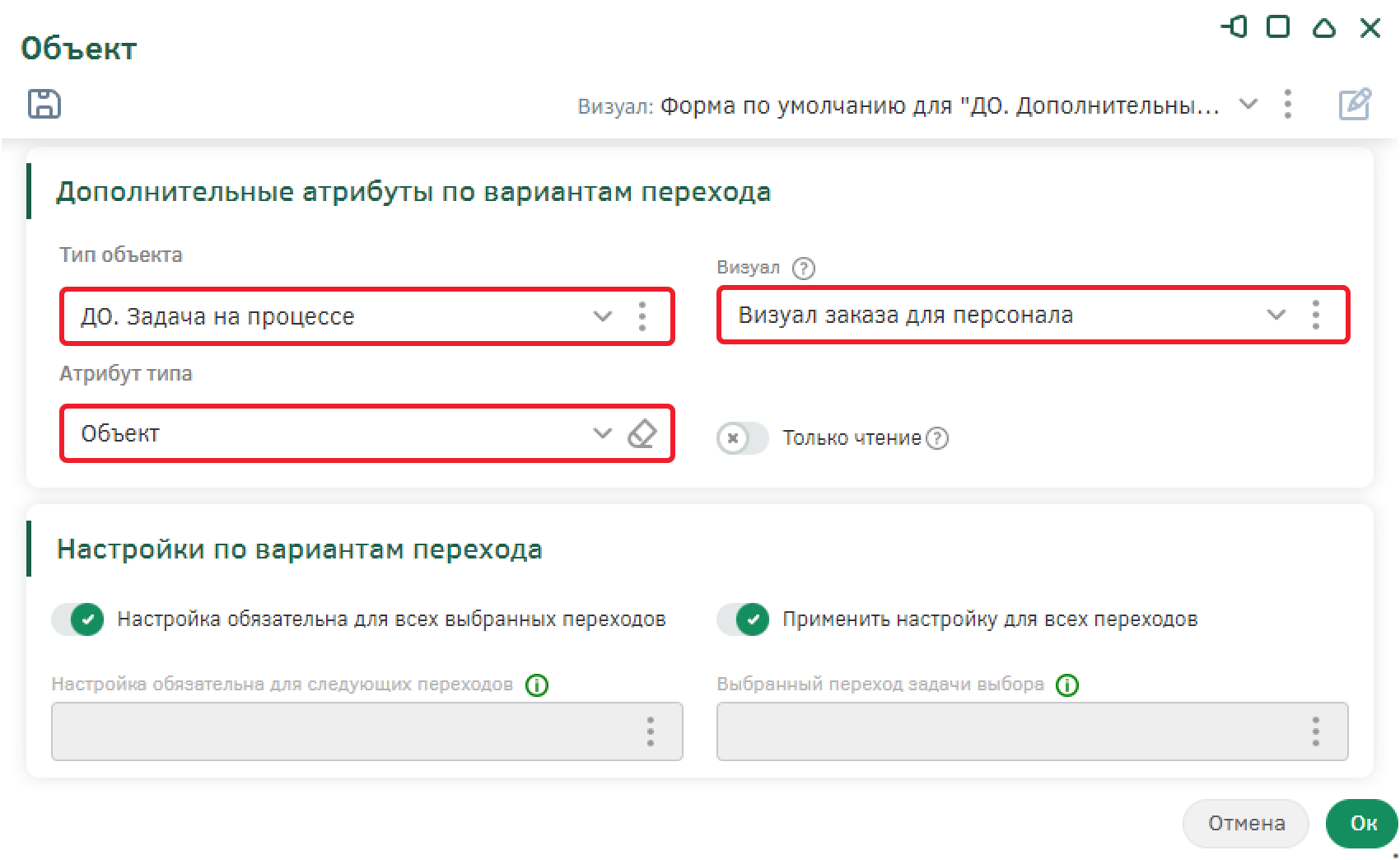The height and width of the screenshot is (860, 1400).
Task: Open three-dot menu in Тип объекта field
Action: pos(642,316)
